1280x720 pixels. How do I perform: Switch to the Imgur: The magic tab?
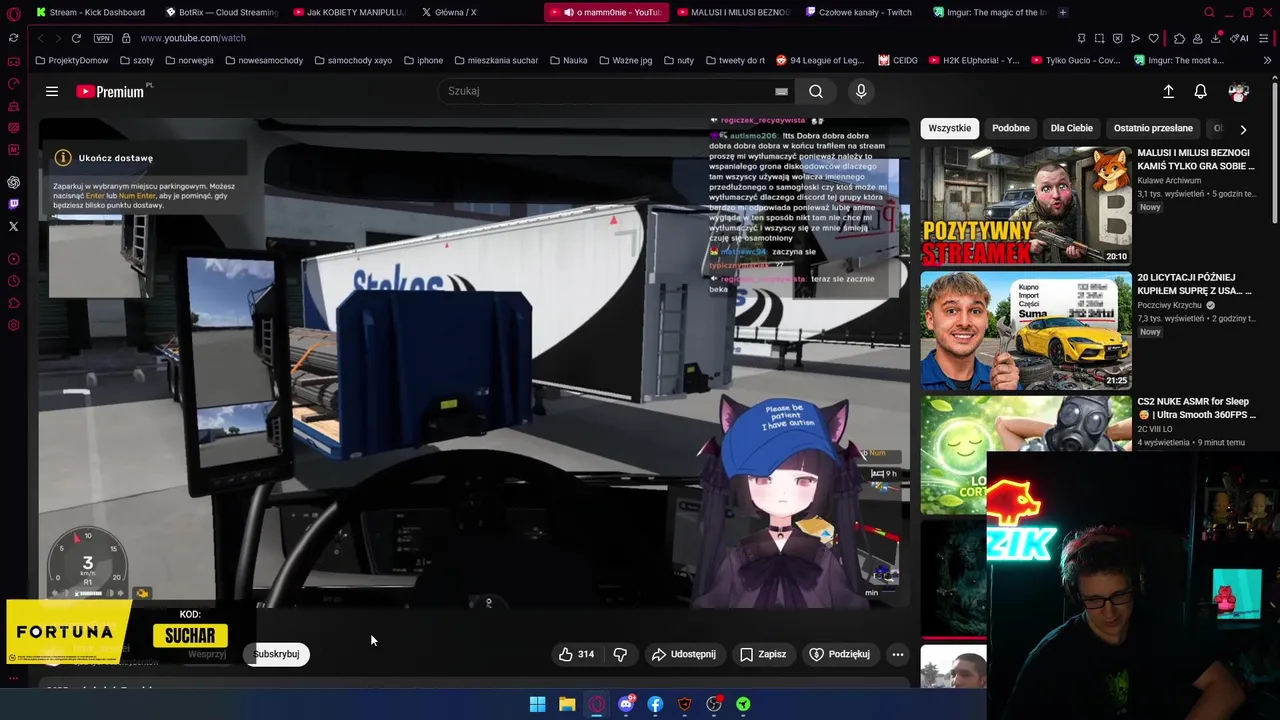[x=989, y=12]
